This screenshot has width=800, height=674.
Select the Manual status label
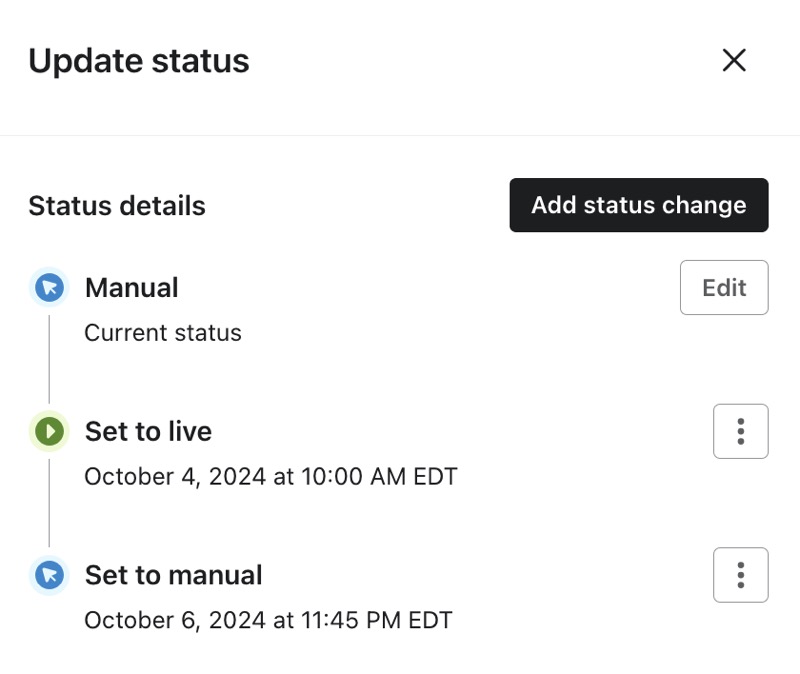pos(131,288)
